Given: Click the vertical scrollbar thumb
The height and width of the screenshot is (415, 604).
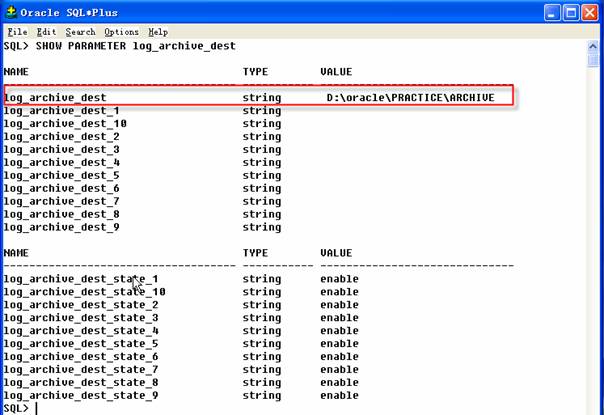Looking at the screenshot, I should click(593, 60).
